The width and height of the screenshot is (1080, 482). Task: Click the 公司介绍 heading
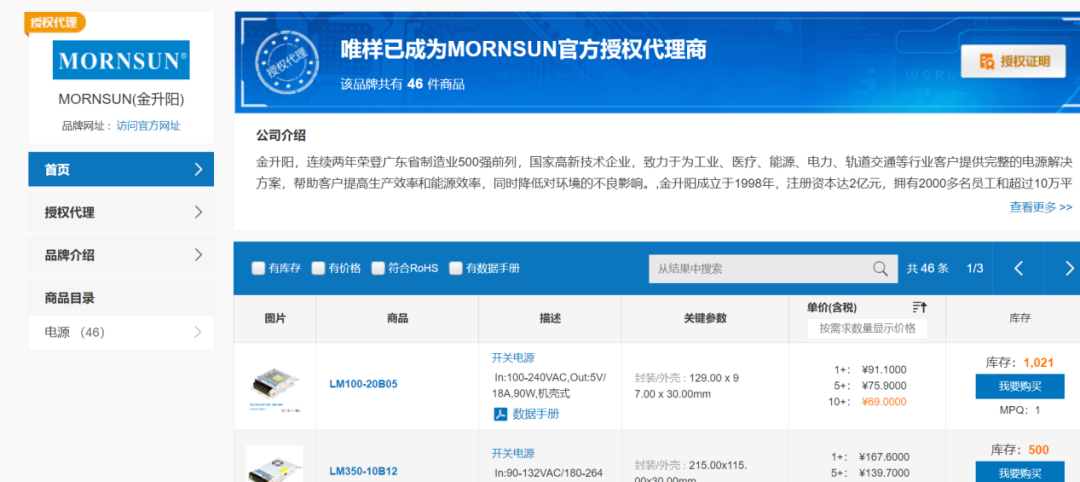pyautogui.click(x=281, y=135)
